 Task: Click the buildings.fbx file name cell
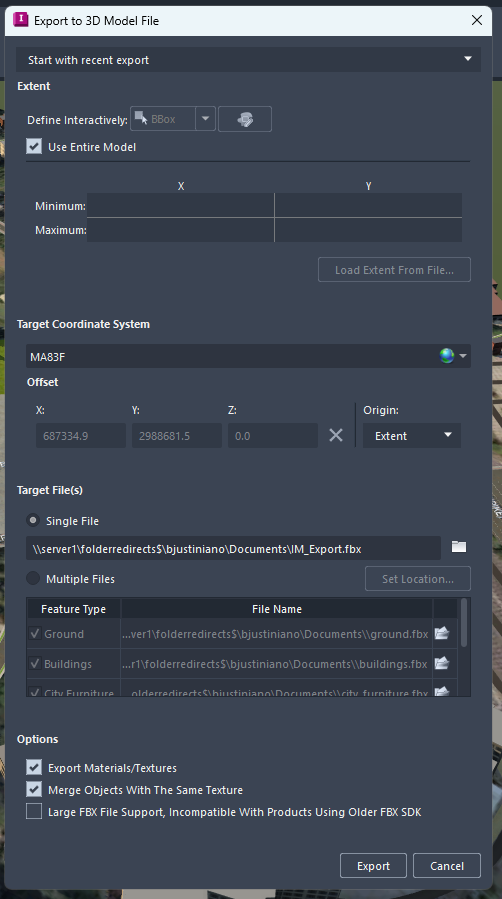coord(277,663)
